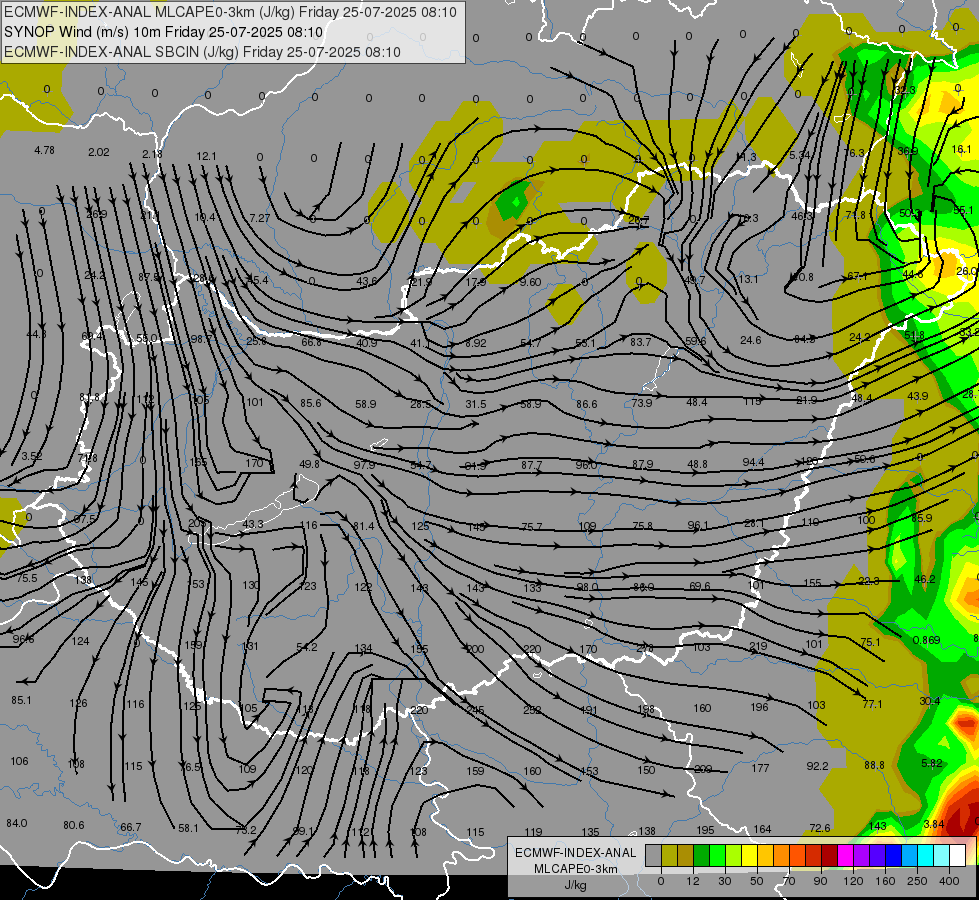Click the map value "36.9"
The width and height of the screenshot is (979, 900).
(908, 151)
